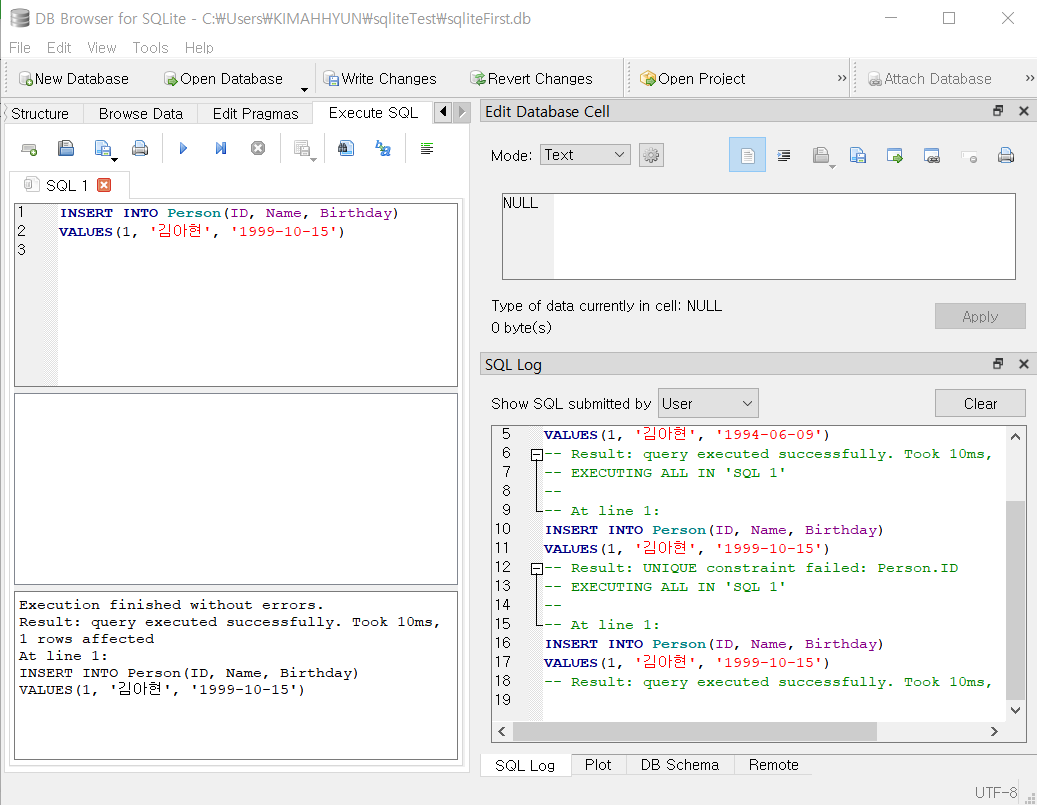Open the View menu
The height and width of the screenshot is (805, 1037).
click(102, 48)
